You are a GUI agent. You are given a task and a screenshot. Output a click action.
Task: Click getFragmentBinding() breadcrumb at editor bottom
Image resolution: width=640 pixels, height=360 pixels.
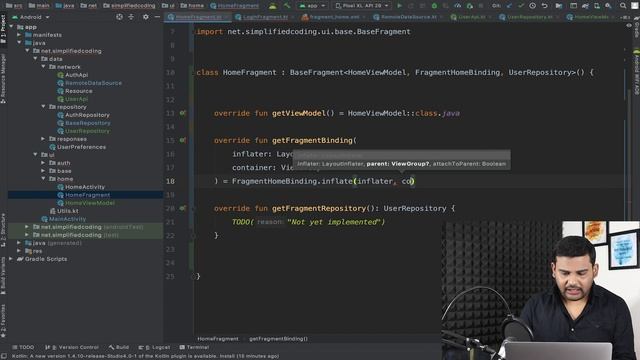point(278,339)
